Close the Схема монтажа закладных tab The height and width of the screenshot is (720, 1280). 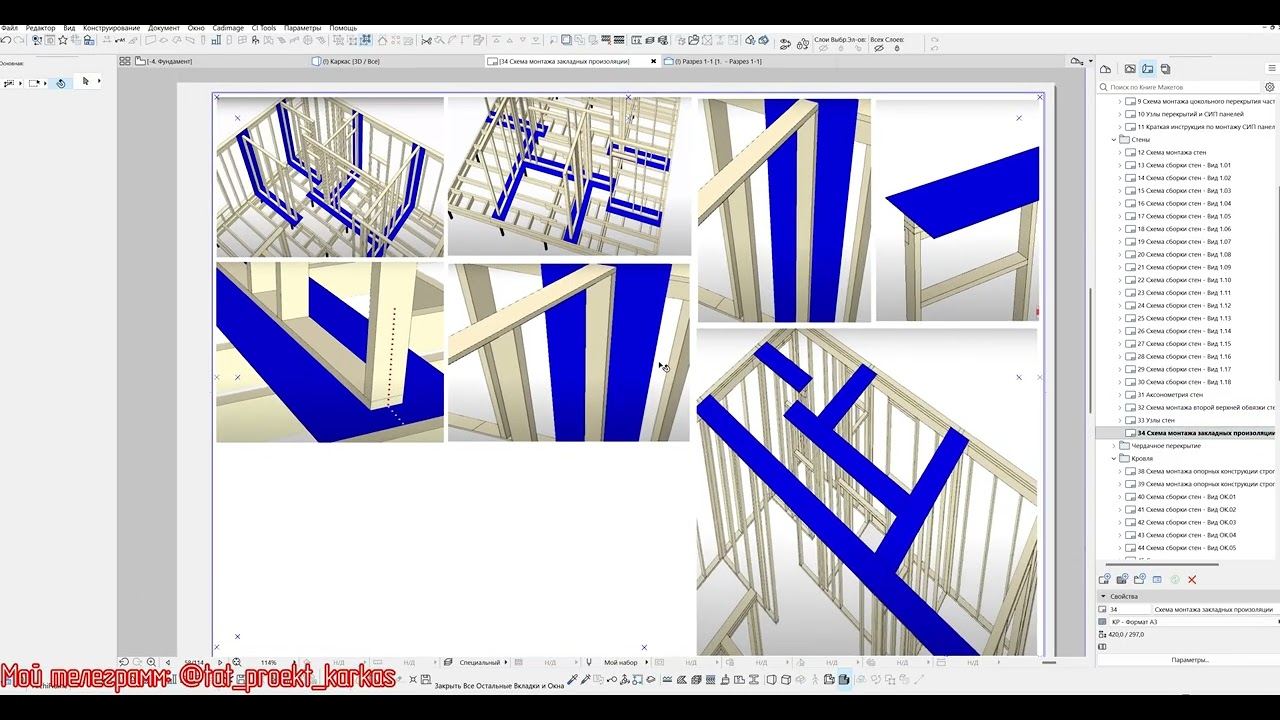[654, 61]
